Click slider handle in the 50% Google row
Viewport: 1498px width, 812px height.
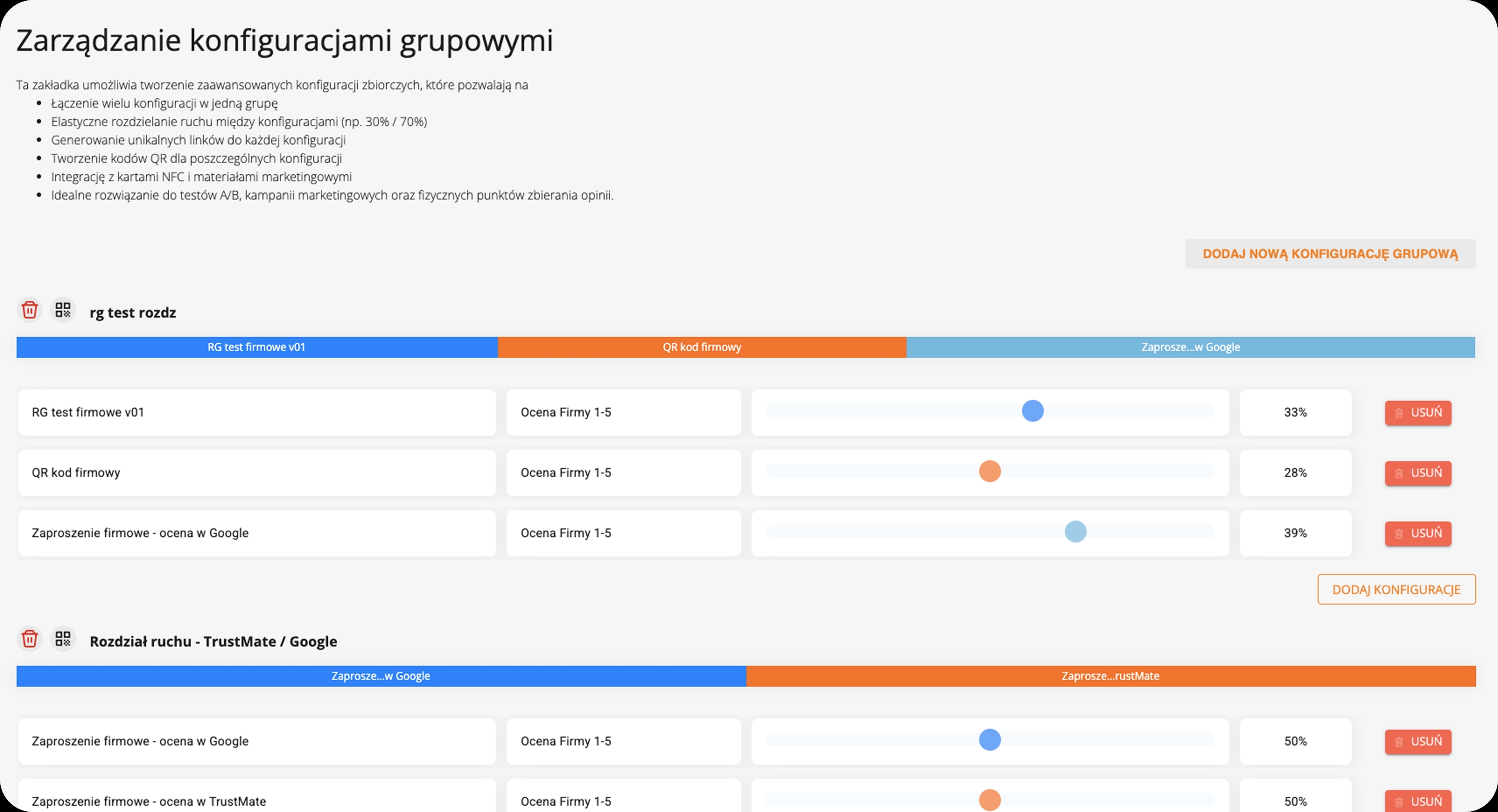(x=990, y=740)
